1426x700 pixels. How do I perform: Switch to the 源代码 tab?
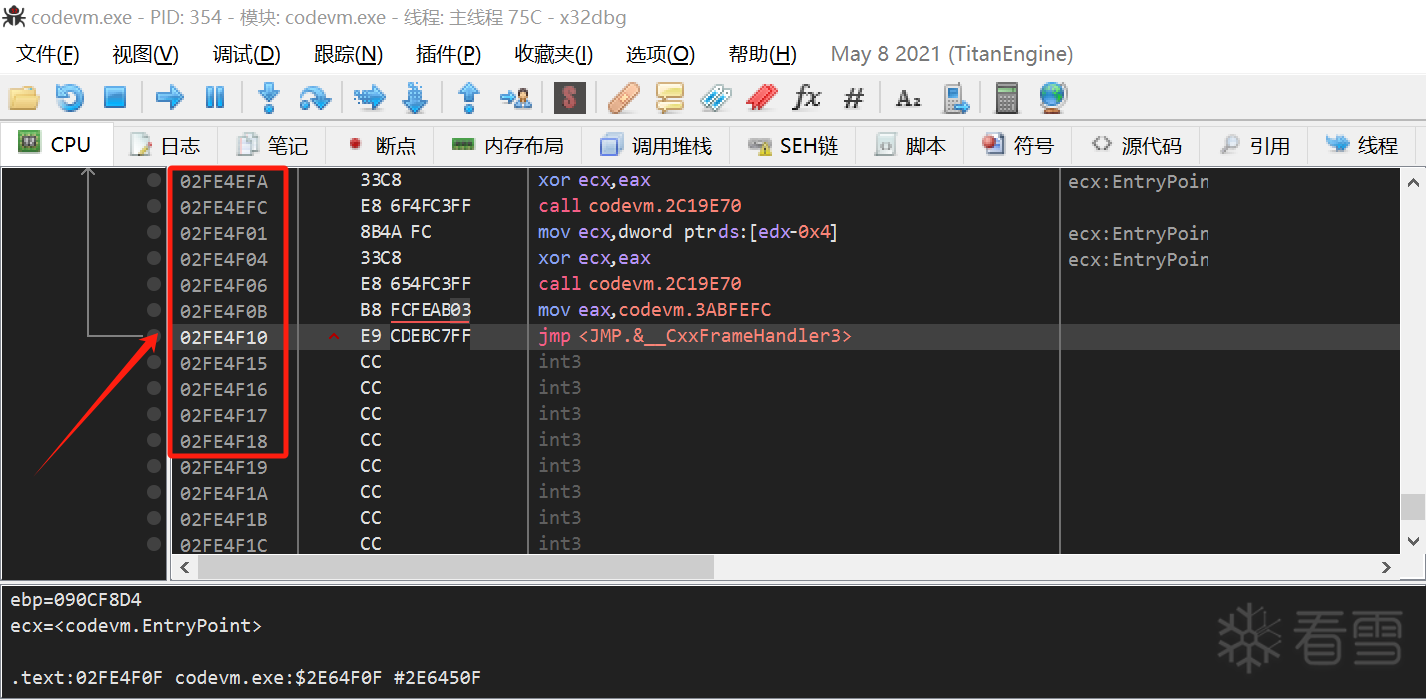pyautogui.click(x=1136, y=146)
